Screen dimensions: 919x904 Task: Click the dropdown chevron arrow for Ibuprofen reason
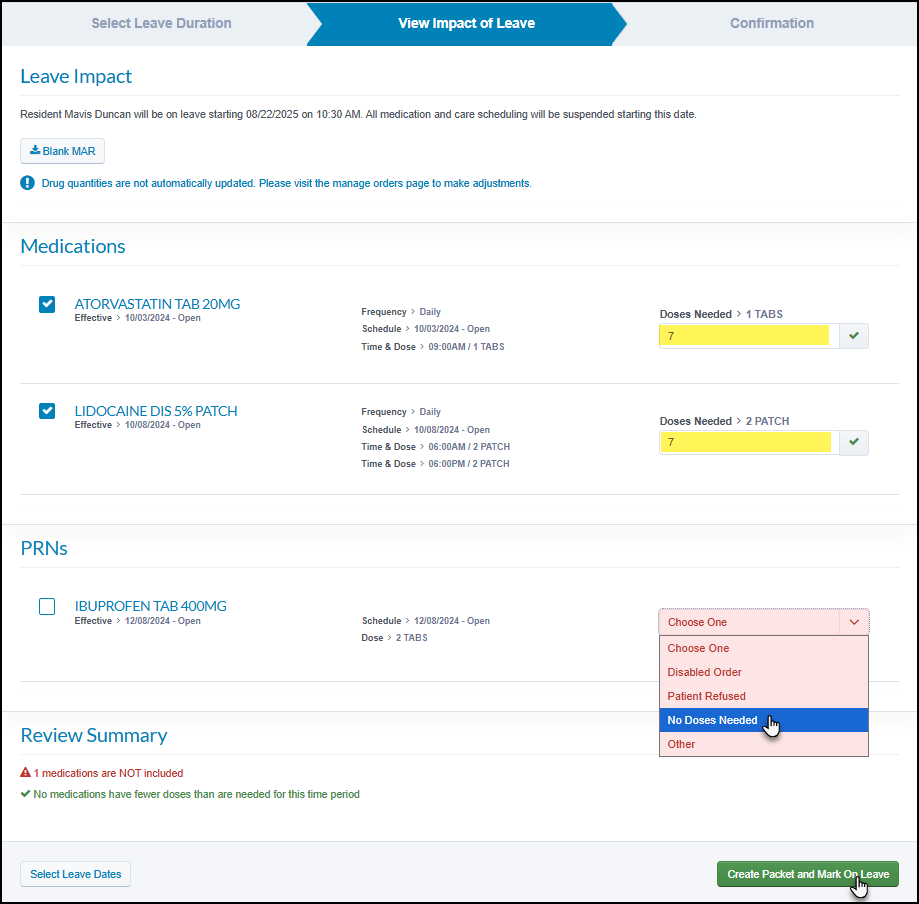pyautogui.click(x=854, y=622)
